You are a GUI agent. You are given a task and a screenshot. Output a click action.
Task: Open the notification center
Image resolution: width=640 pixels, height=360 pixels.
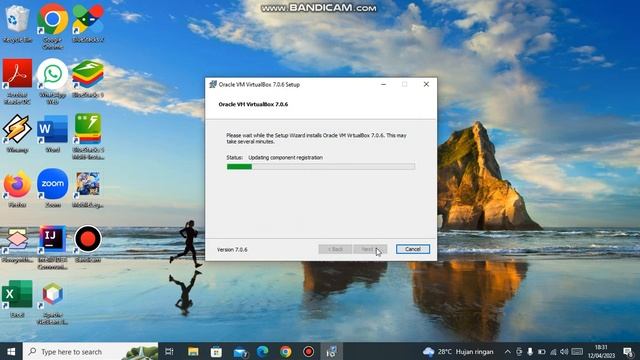click(629, 351)
